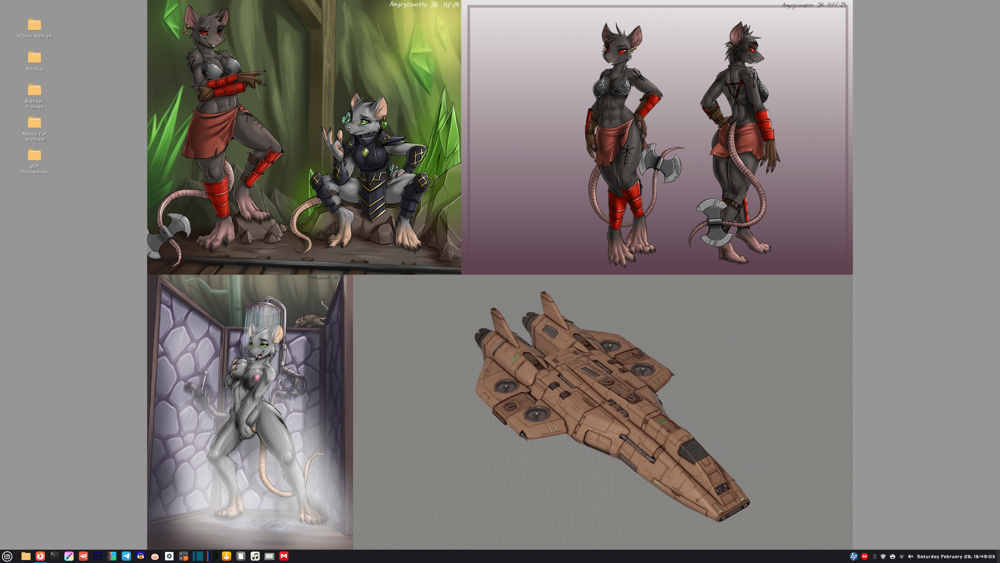The width and height of the screenshot is (1000, 563).
Task: Open the Linux Mint start menu
Action: [x=7, y=557]
